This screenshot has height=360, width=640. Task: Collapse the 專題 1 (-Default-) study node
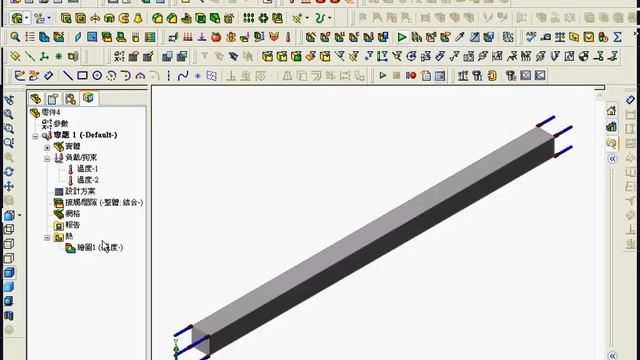click(x=36, y=136)
